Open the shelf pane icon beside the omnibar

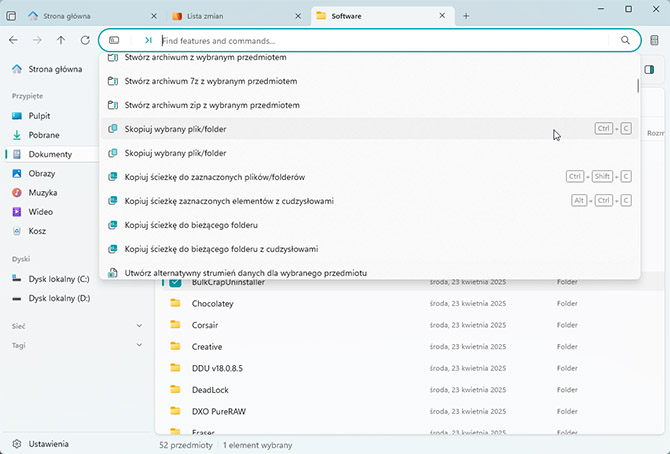pos(654,40)
